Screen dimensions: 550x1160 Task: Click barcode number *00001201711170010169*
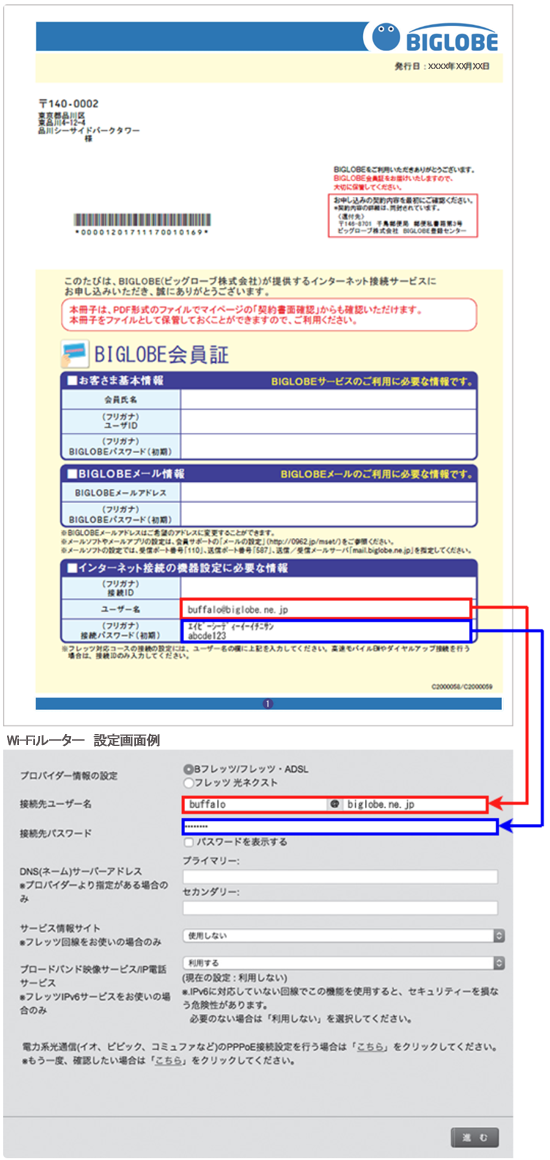[x=141, y=234]
